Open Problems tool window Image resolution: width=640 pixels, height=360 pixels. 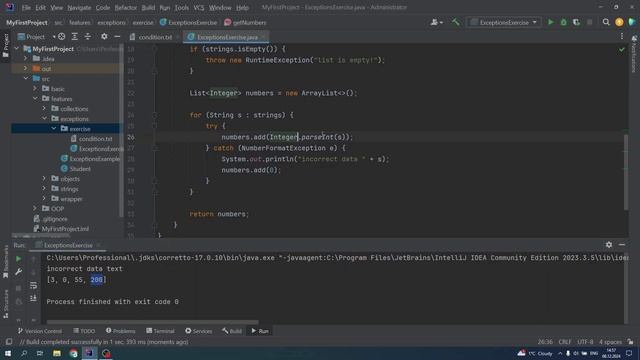120,331
